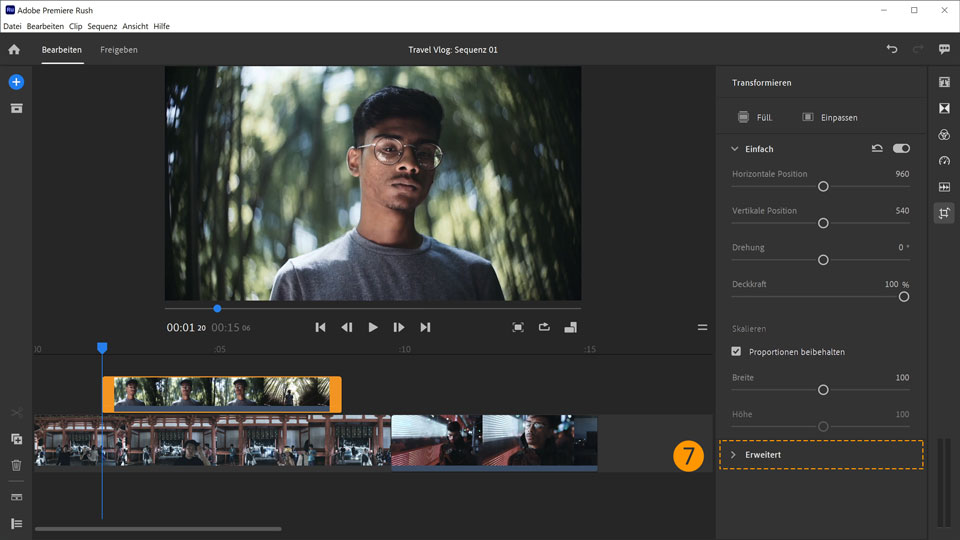The height and width of the screenshot is (540, 960).
Task: Click the Horizontale Position value 960
Action: pyautogui.click(x=902, y=174)
